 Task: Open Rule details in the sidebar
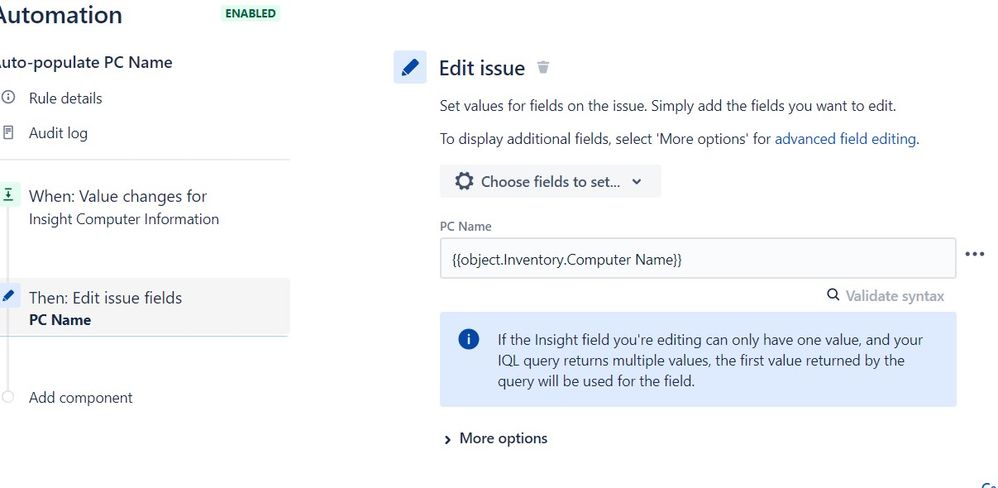(65, 98)
